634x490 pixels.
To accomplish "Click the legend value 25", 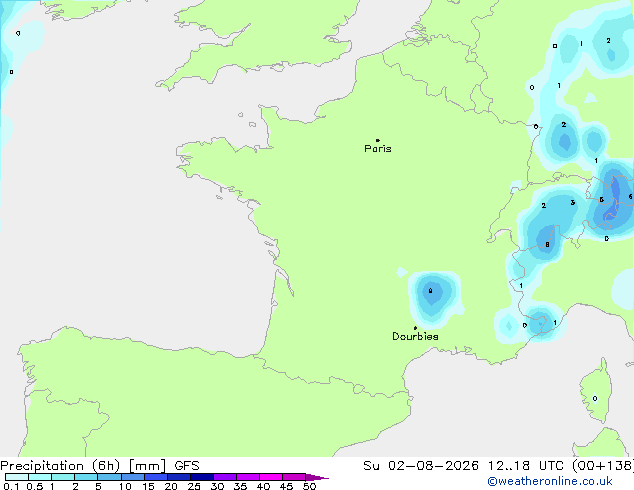I will [x=194, y=486].
